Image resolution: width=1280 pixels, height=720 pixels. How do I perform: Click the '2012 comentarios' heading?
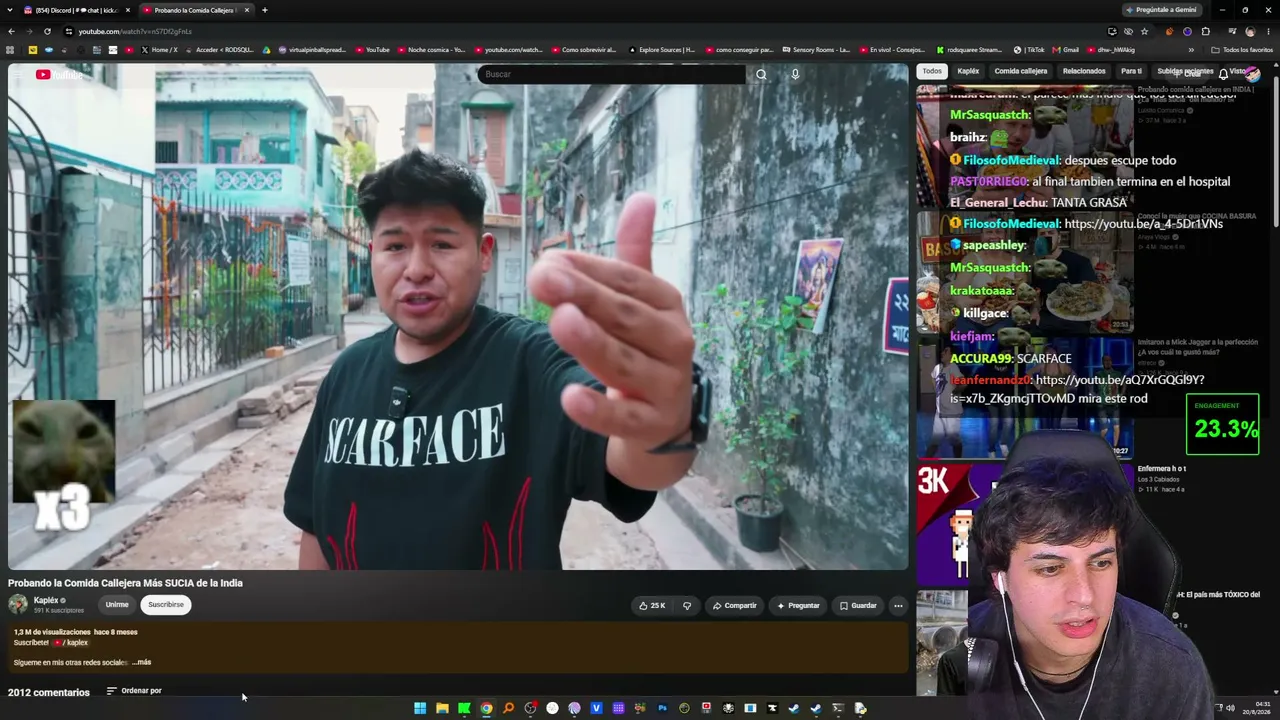(49, 692)
